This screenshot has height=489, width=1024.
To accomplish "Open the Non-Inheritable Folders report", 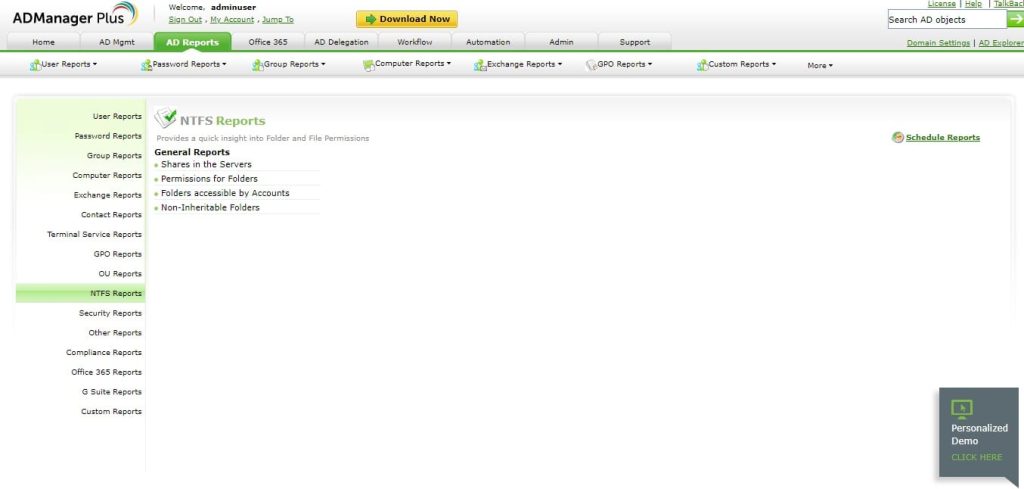I will 210,207.
